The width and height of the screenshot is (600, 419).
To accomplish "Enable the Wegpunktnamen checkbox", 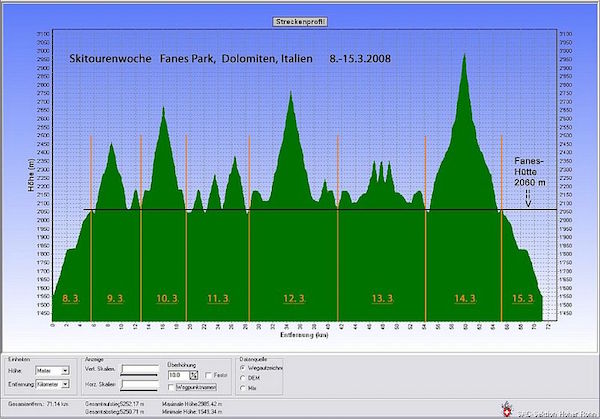I will pyautogui.click(x=171, y=387).
